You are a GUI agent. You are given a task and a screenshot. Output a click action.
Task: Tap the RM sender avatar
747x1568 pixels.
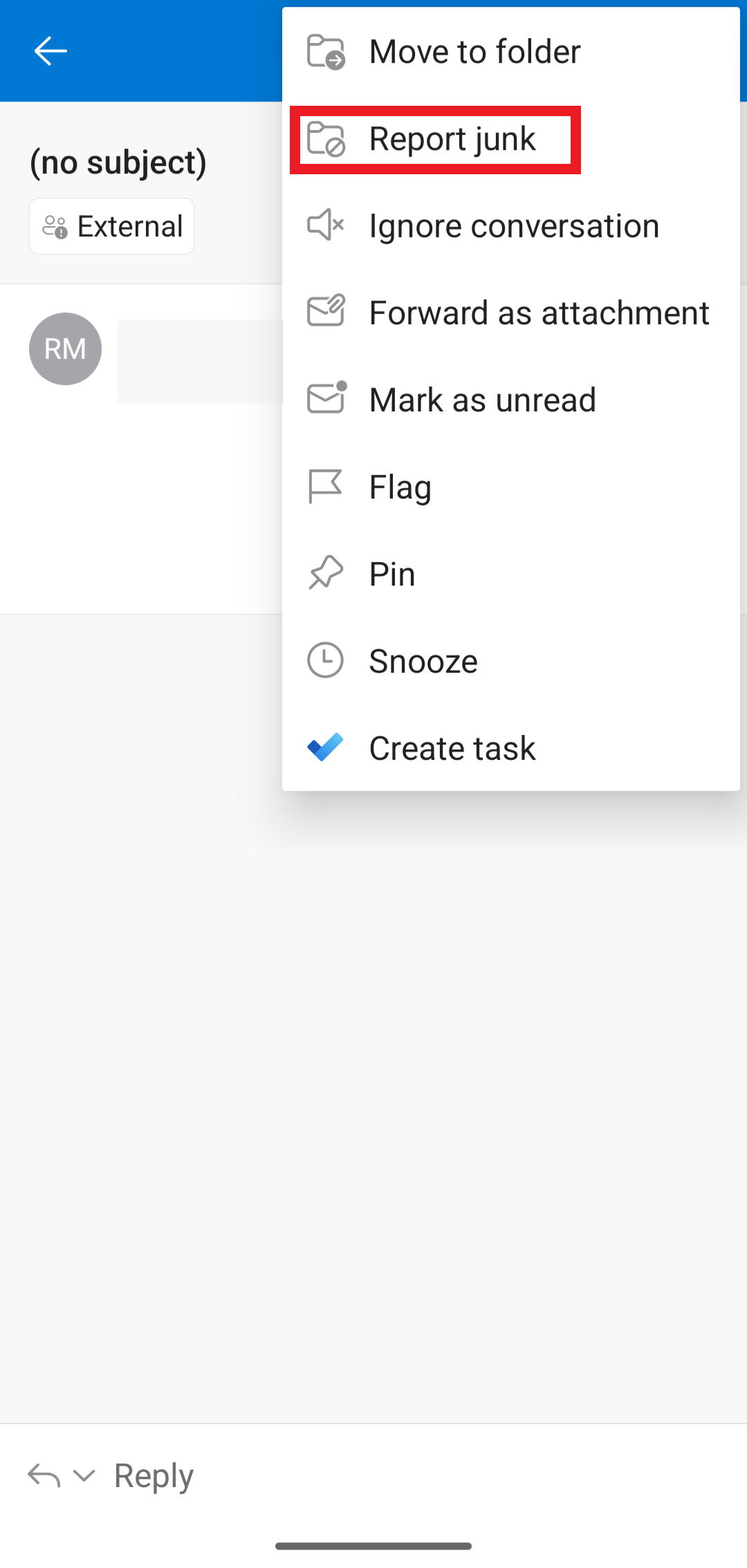click(x=65, y=349)
